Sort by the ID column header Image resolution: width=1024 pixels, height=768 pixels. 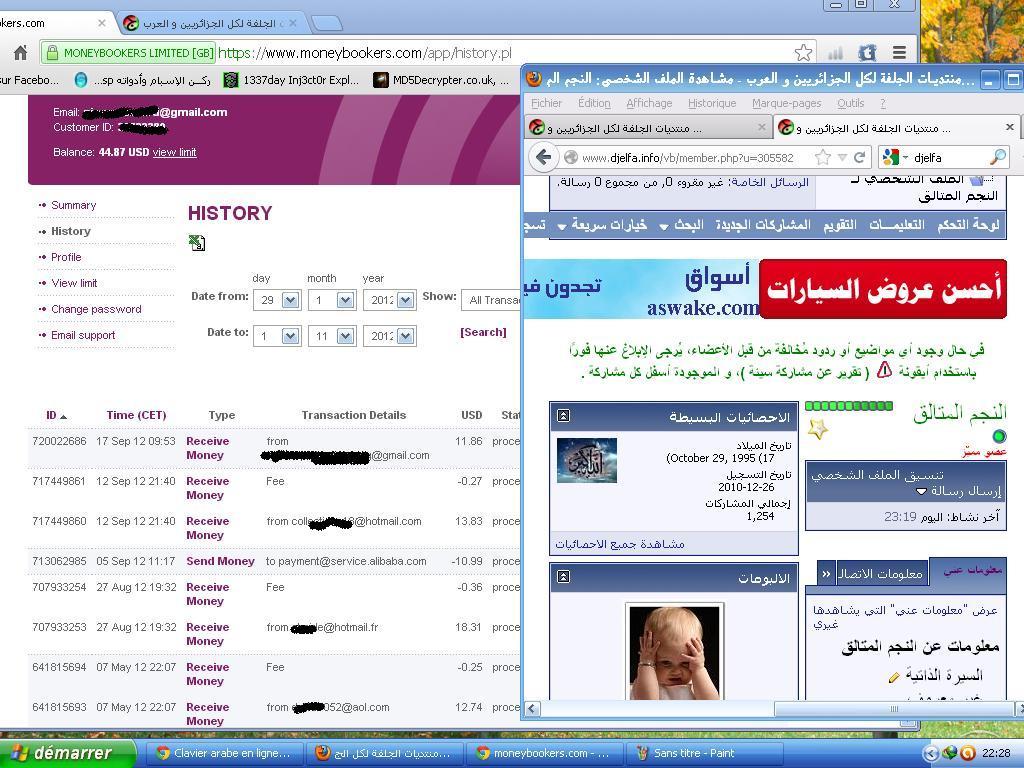click(56, 415)
